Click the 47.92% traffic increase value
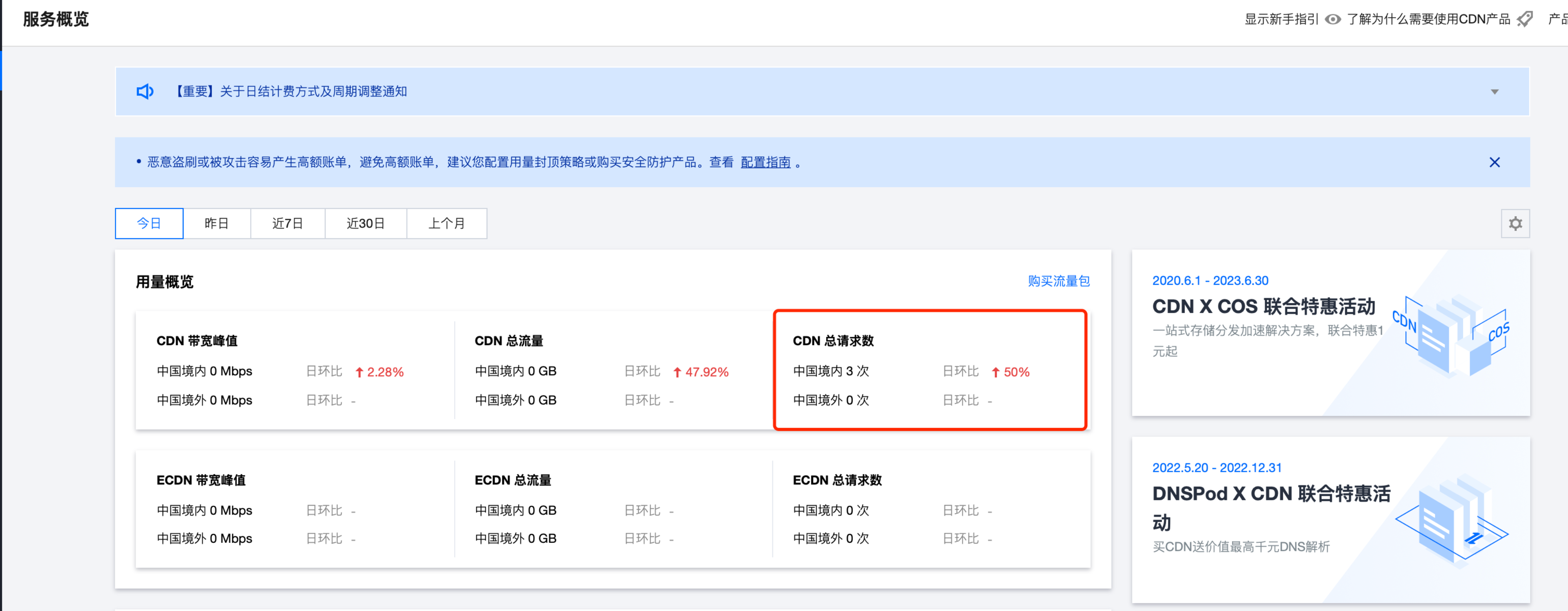Screen dimensions: 1568x611 [x=701, y=372]
